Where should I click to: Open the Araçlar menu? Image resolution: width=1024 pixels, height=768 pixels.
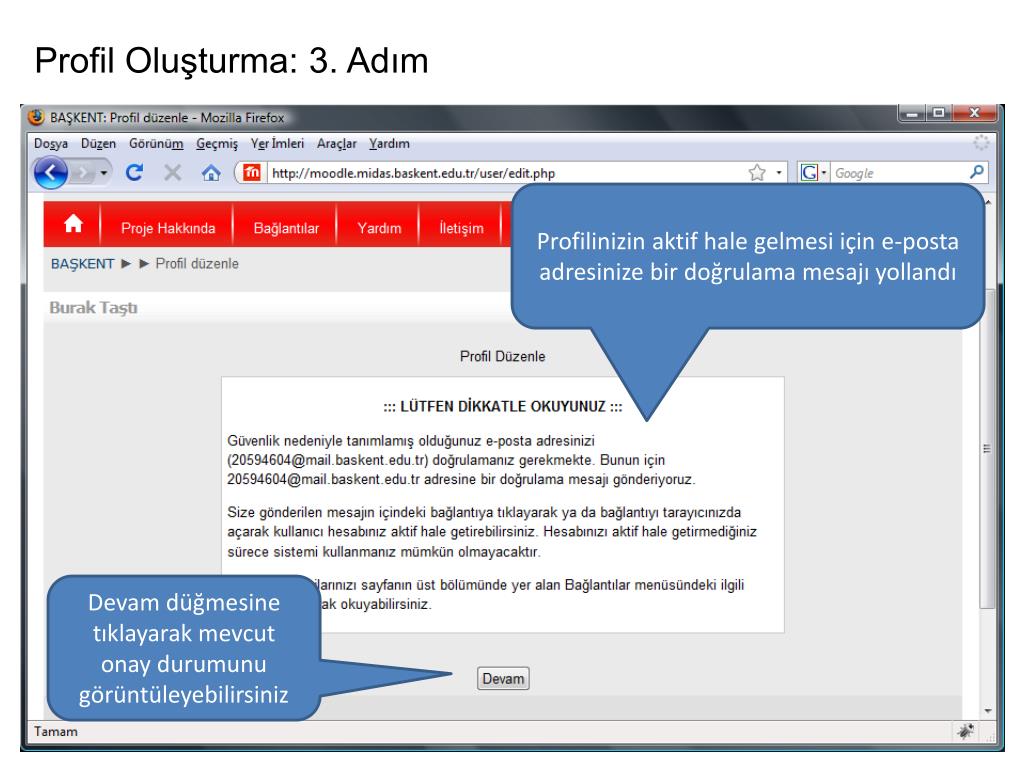[x=337, y=144]
